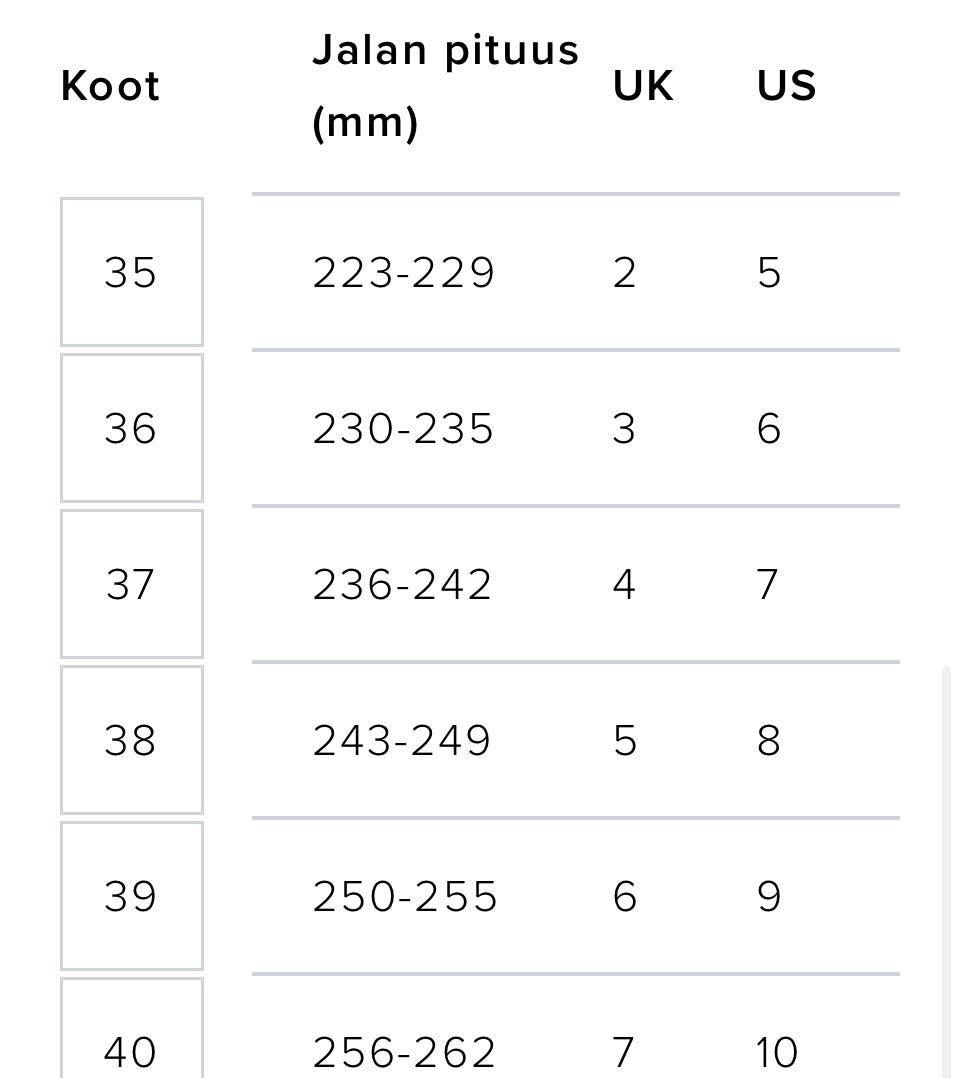Choose size 37 box
The width and height of the screenshot is (960, 1078).
click(x=131, y=584)
